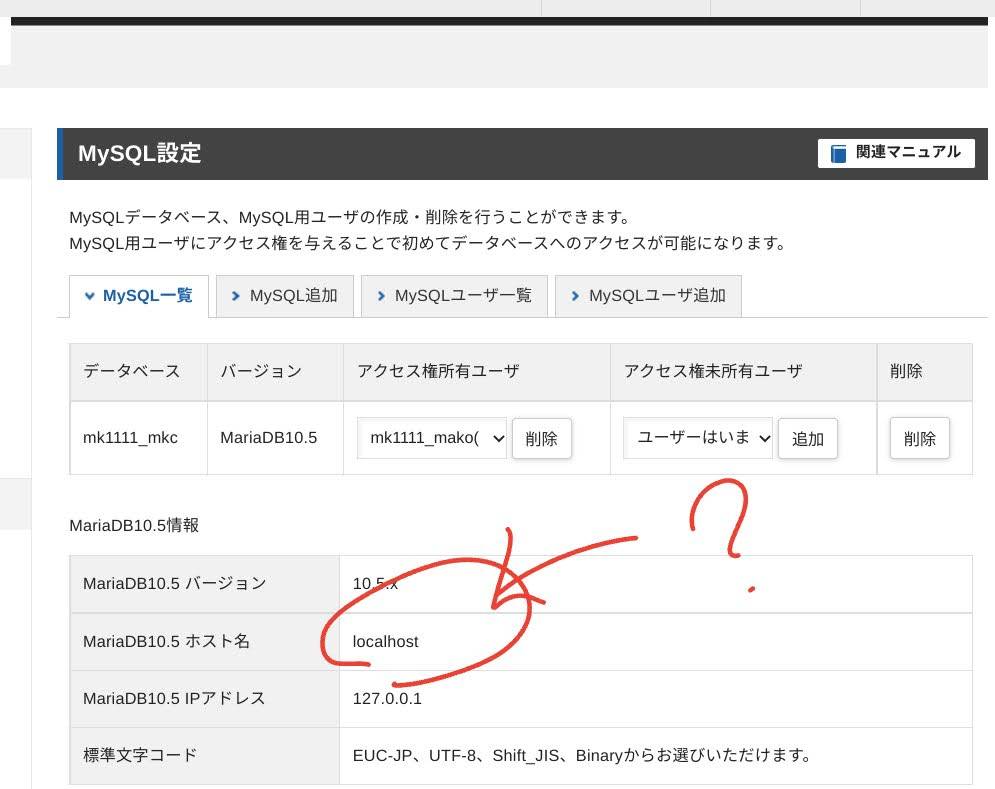Delete database with the rightmost 削除 button
The image size is (995, 789).
coord(919,438)
